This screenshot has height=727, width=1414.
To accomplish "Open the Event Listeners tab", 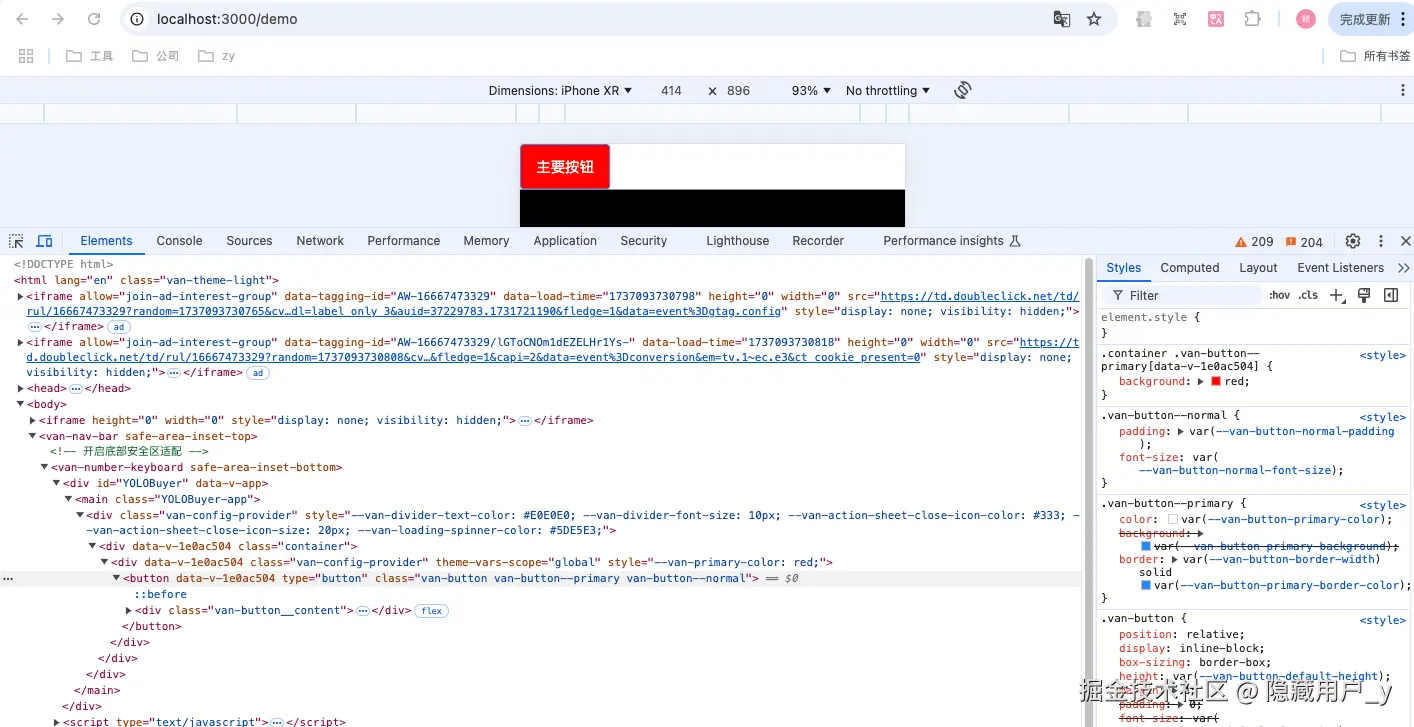I will coord(1340,268).
